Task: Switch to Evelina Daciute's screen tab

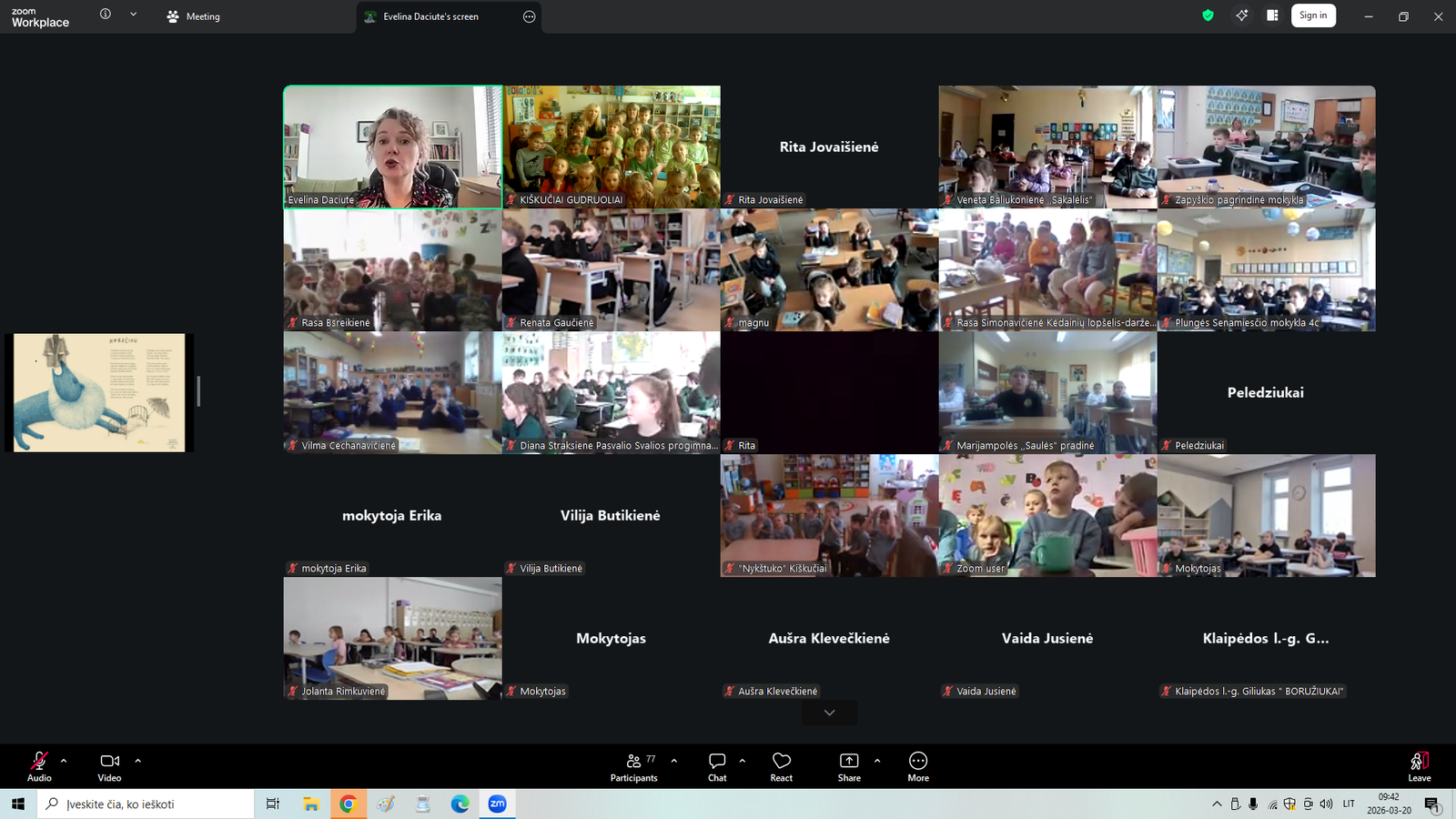Action: click(x=430, y=16)
